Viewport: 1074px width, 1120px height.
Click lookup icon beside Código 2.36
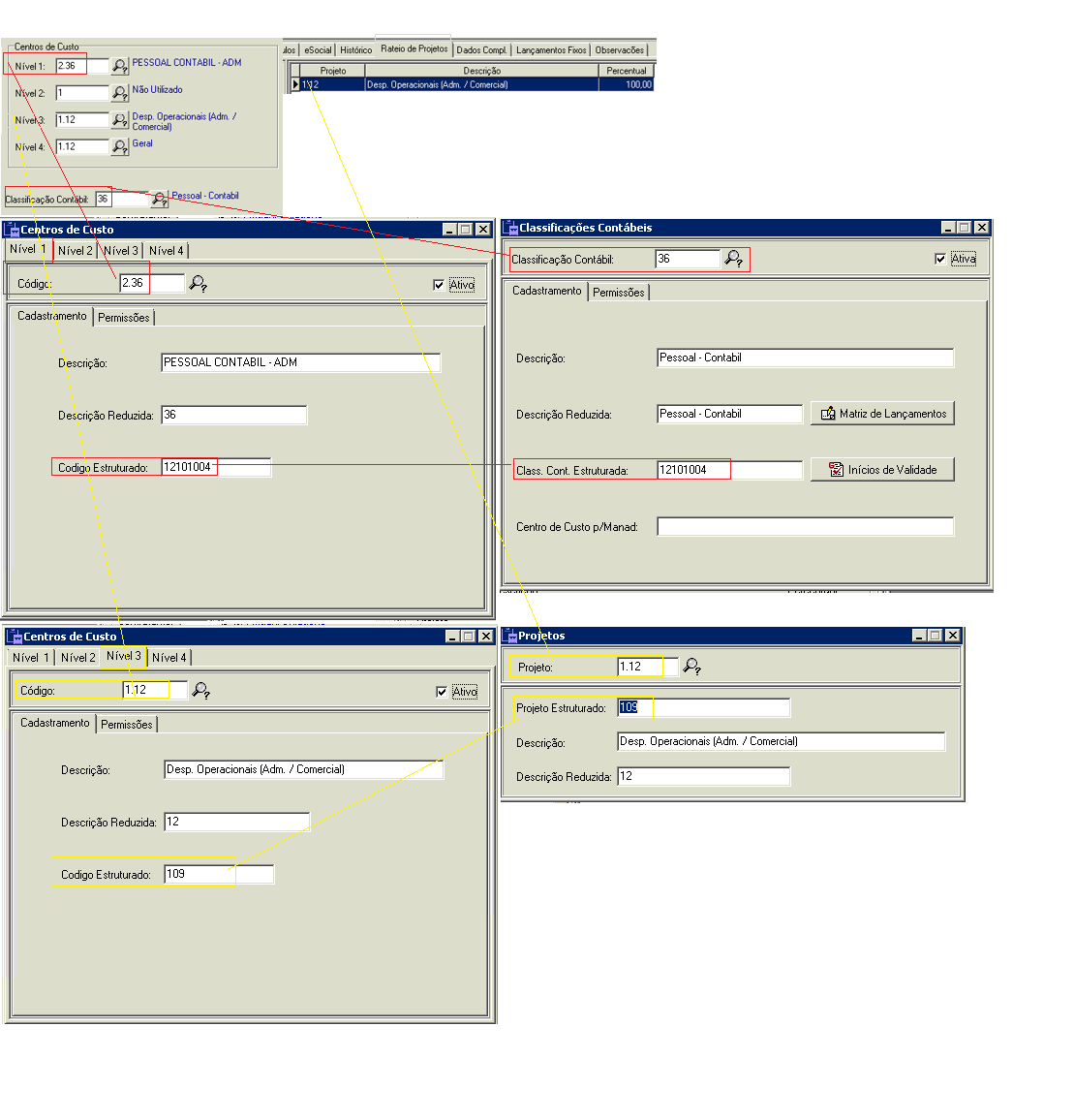coord(199,284)
